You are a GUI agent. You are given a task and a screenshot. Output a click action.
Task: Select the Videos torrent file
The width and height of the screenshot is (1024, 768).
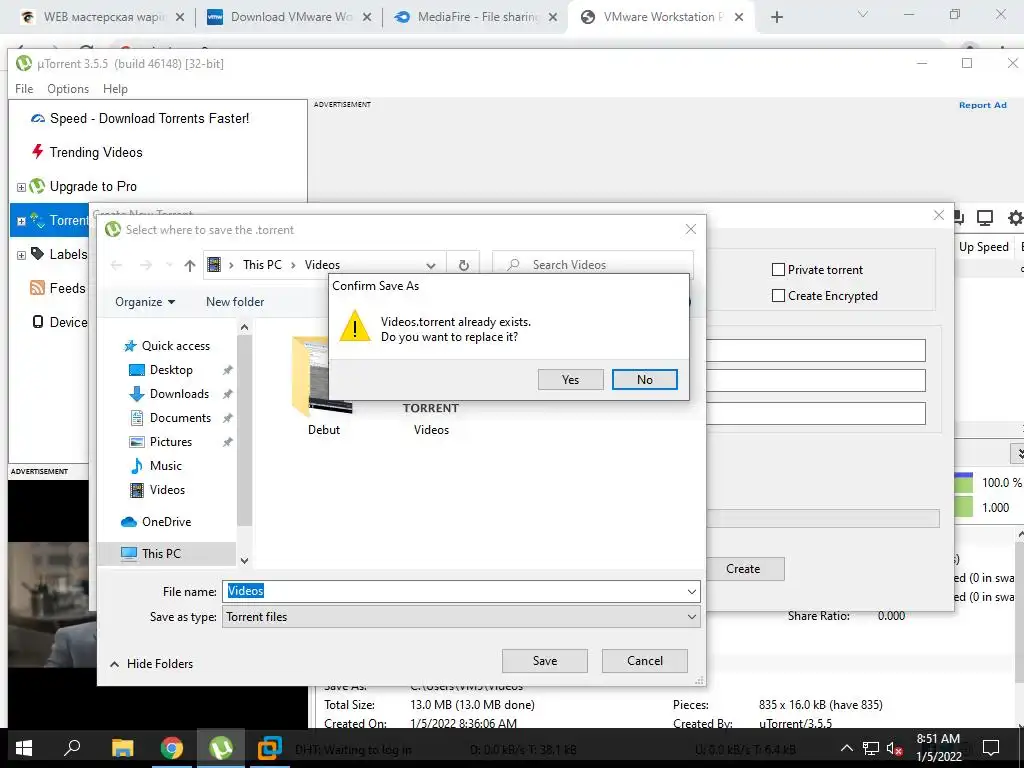(x=431, y=418)
